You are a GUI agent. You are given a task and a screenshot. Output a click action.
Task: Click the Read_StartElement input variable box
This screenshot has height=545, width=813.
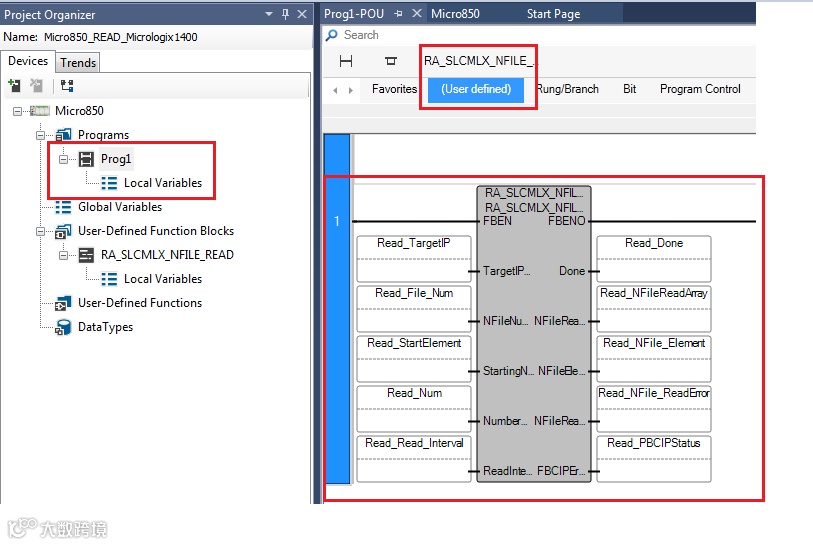pos(414,358)
